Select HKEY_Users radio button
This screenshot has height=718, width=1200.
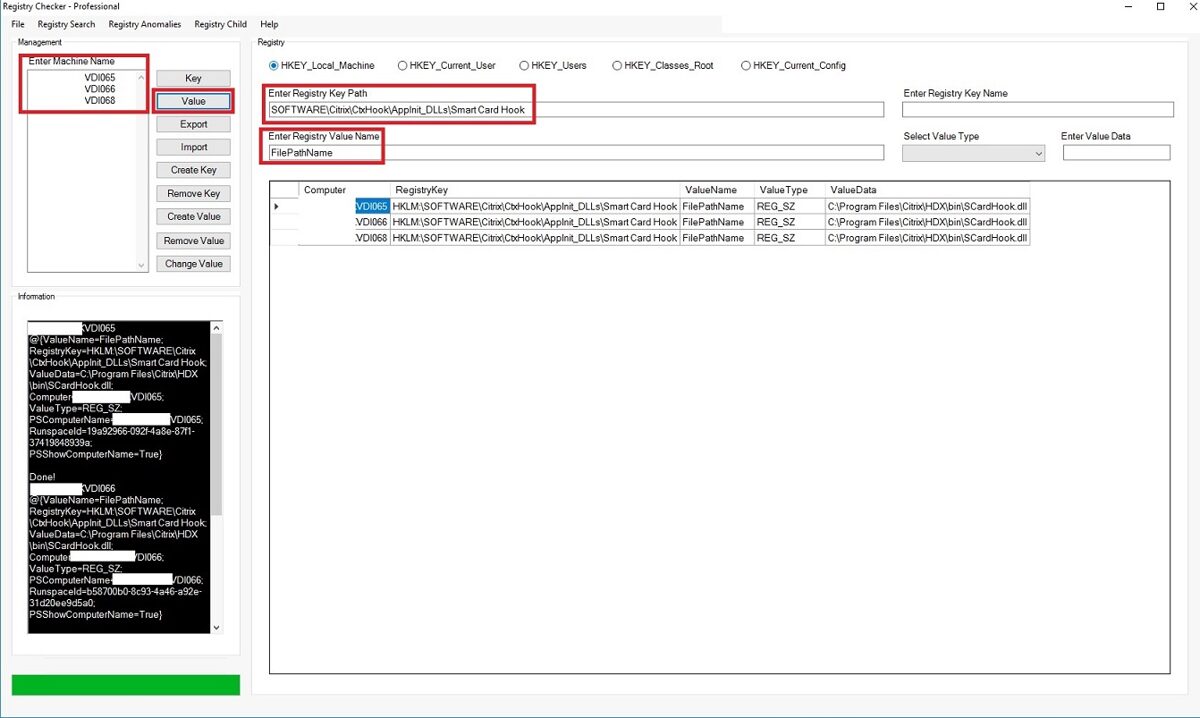[x=551, y=66]
